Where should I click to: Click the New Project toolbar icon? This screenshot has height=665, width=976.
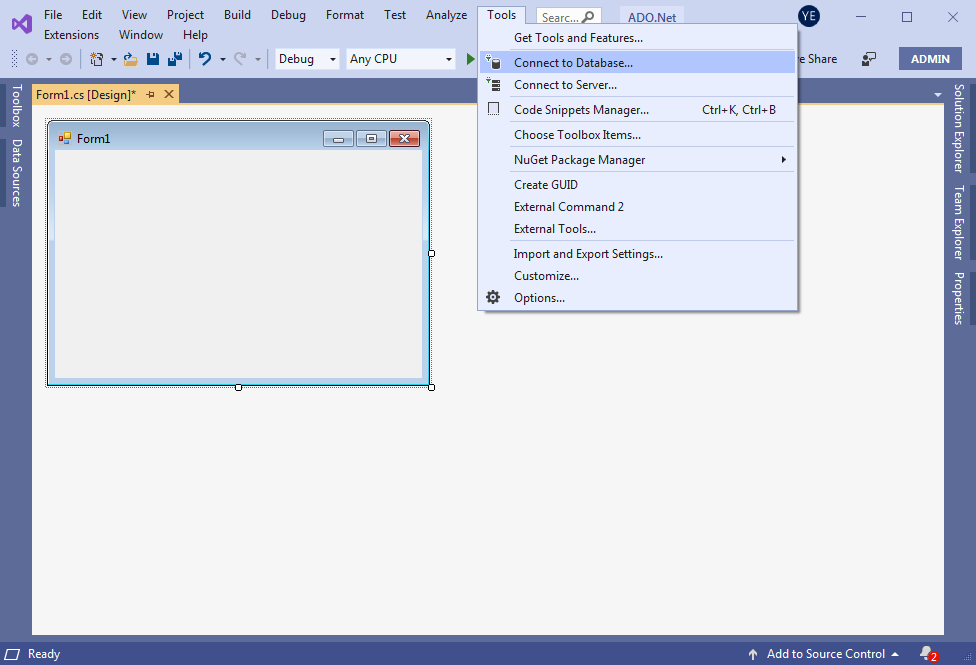coord(97,59)
